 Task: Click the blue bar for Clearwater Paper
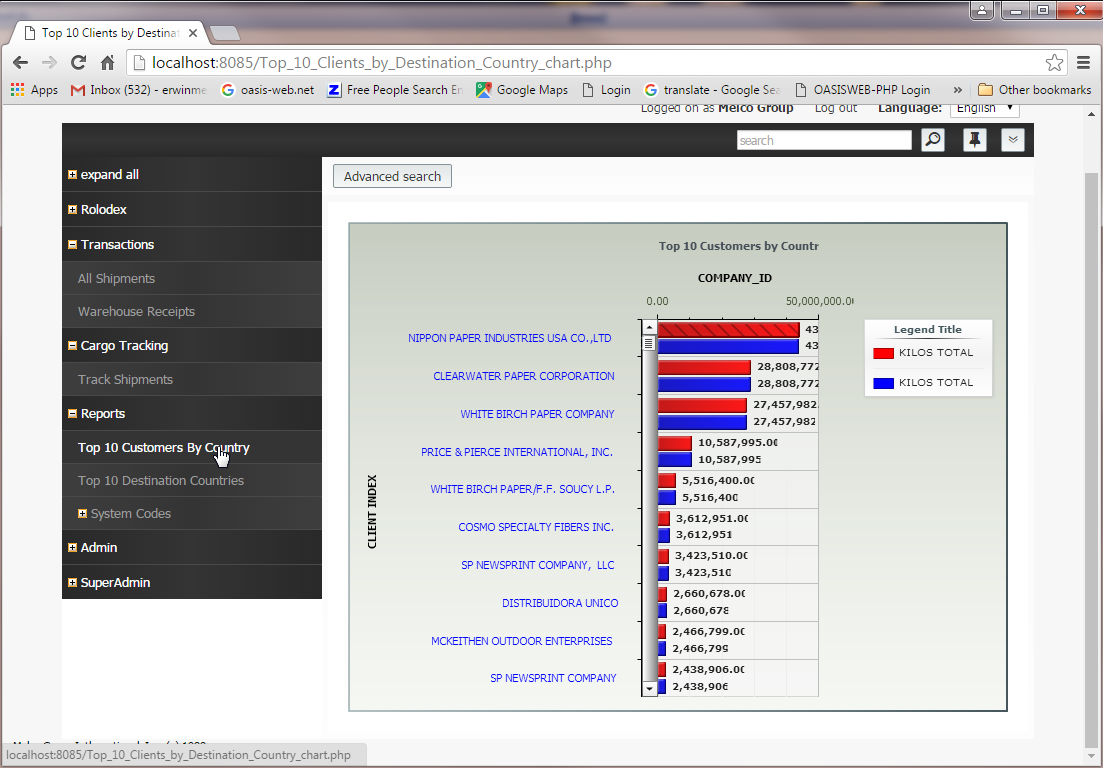705,385
